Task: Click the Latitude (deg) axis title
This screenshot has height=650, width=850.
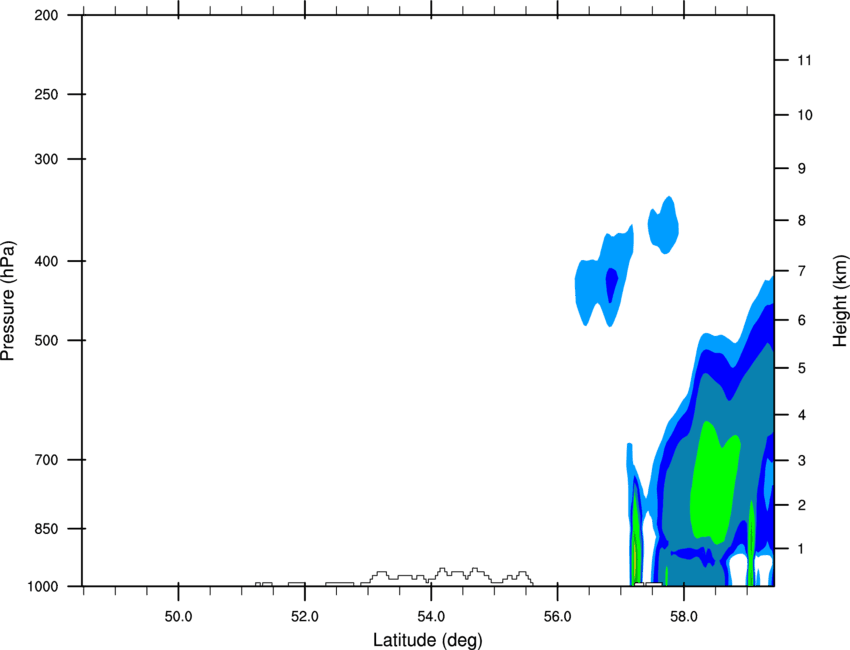Action: click(427, 640)
